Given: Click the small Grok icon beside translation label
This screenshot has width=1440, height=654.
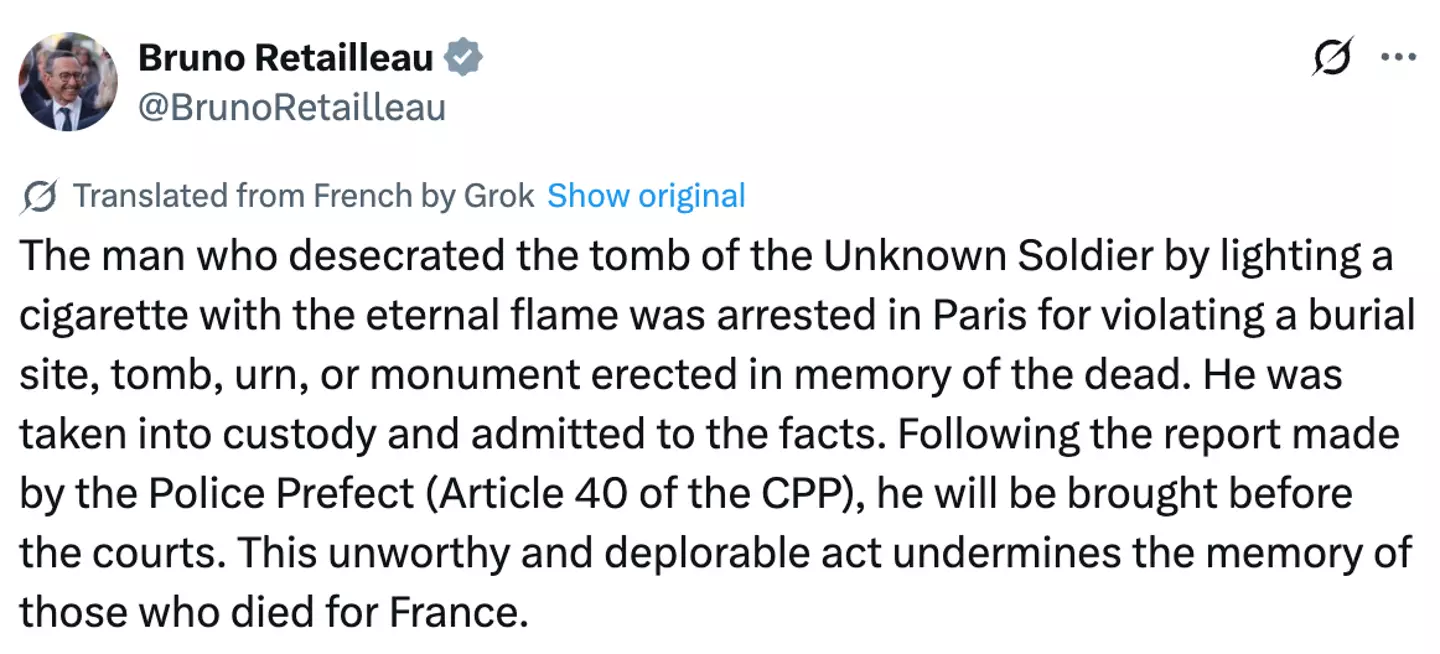Looking at the screenshot, I should tap(38, 197).
